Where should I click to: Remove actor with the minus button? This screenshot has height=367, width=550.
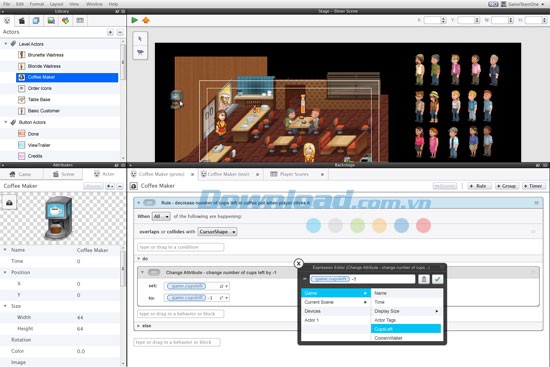pyautogui.click(x=120, y=32)
